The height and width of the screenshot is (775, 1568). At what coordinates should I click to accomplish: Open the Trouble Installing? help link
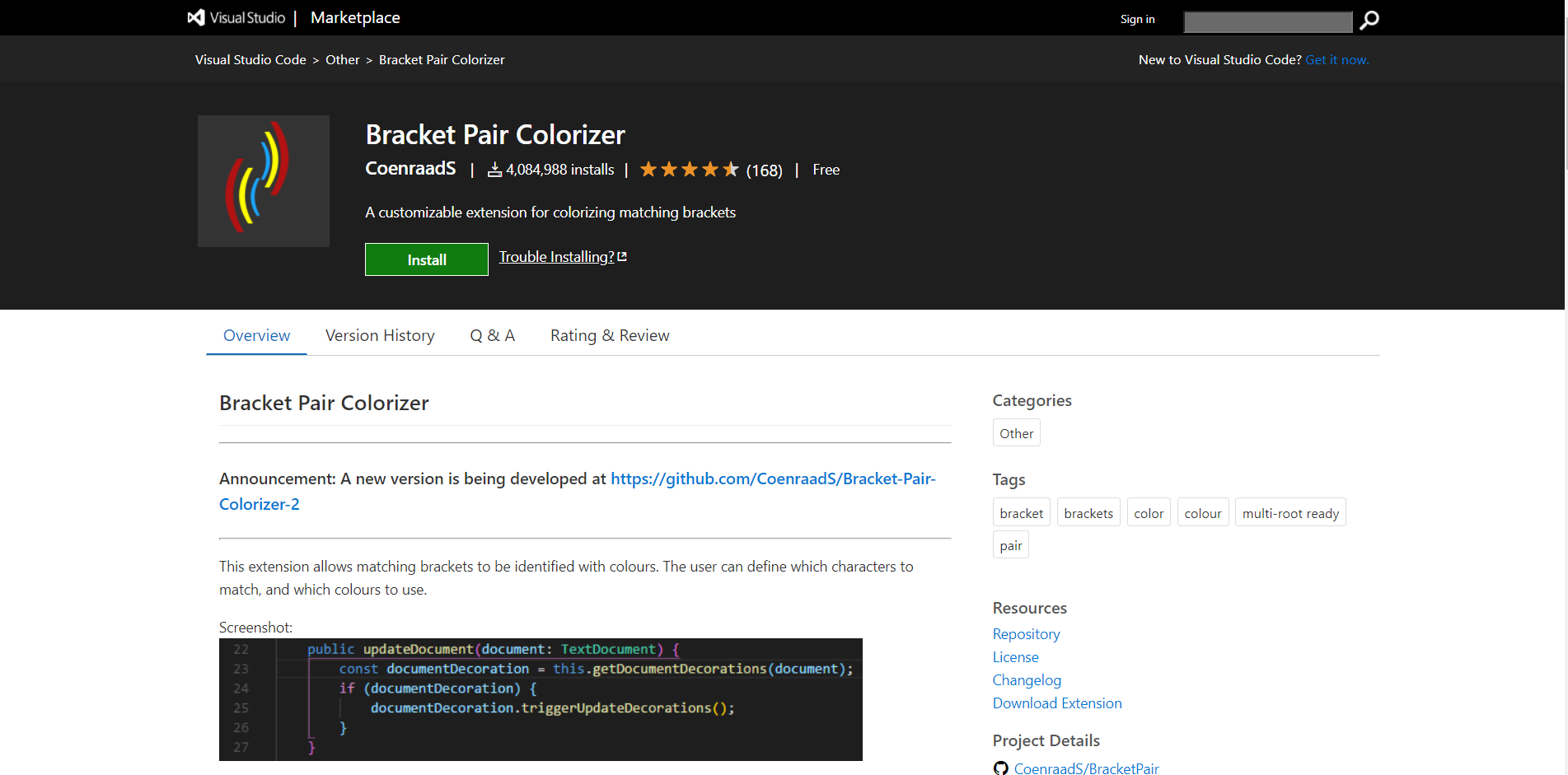557,257
